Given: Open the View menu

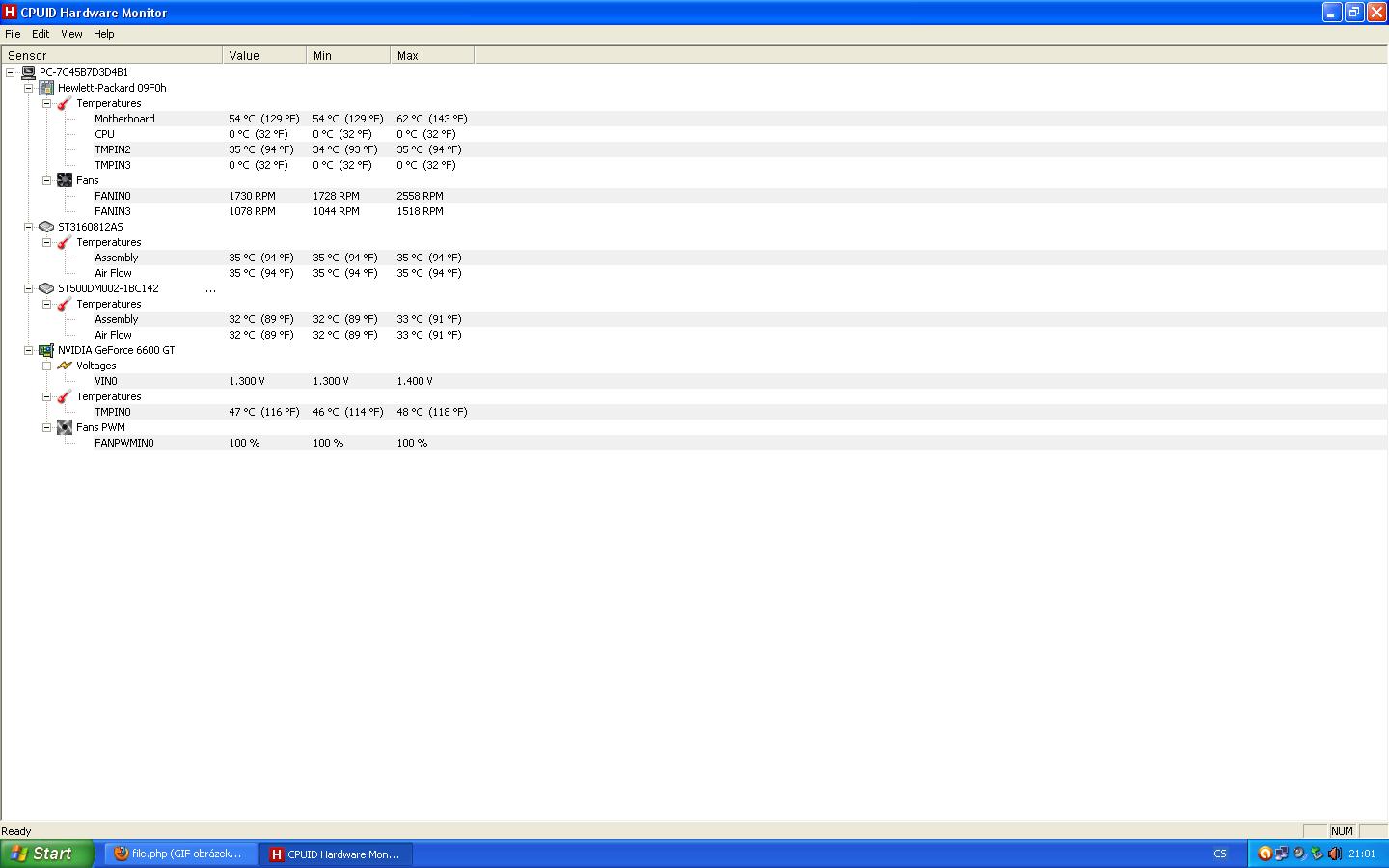Looking at the screenshot, I should point(71,34).
